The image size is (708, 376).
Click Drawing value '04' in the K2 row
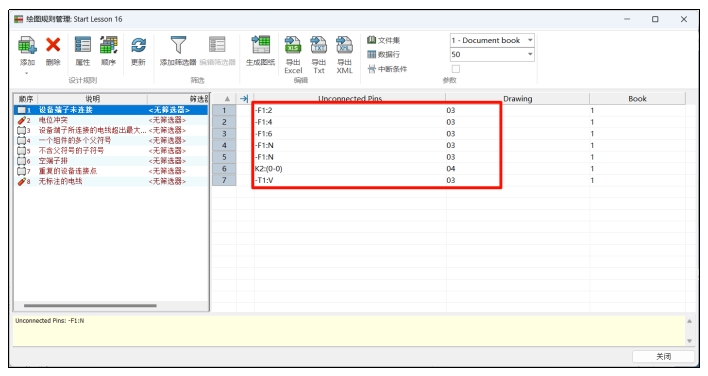[x=451, y=168]
